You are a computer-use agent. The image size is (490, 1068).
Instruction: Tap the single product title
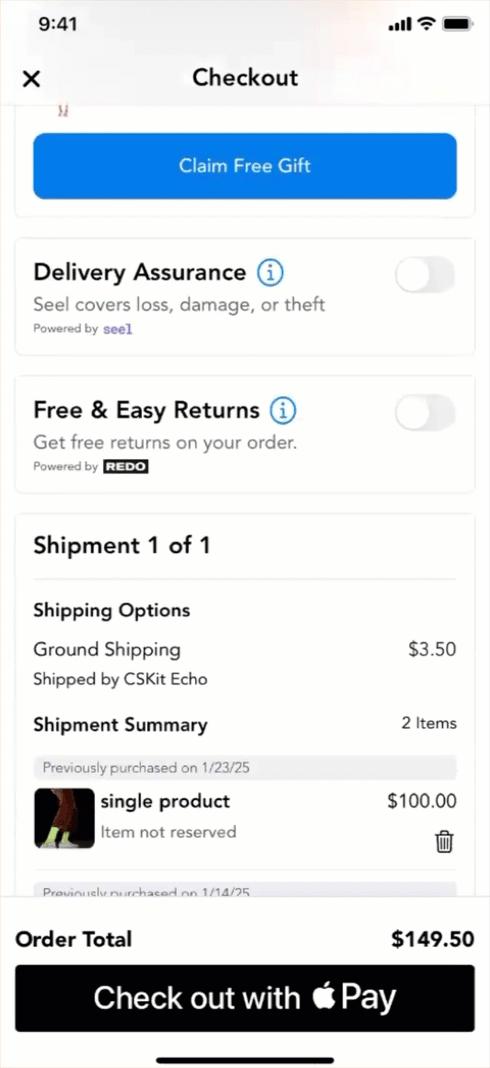(x=166, y=801)
